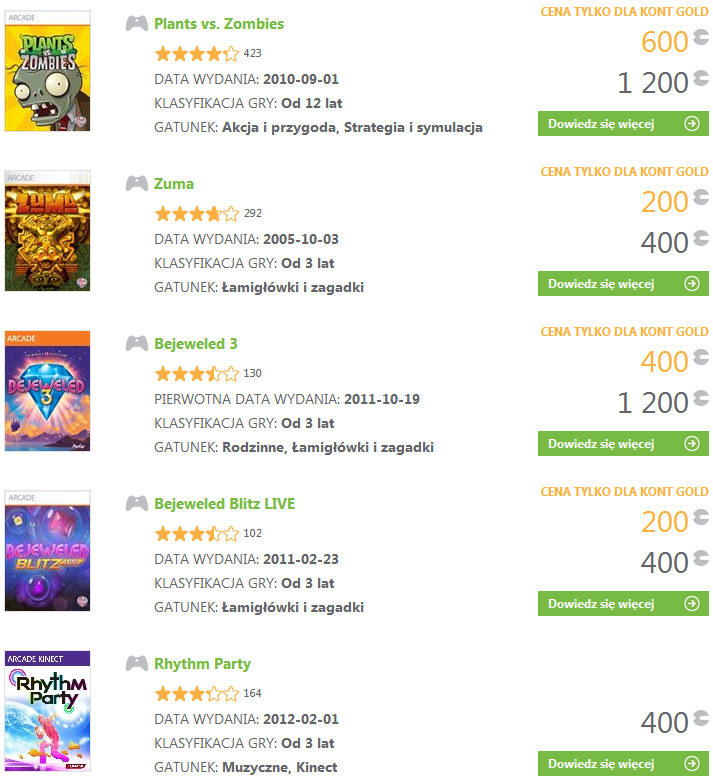Click the star rating under Rhythm Party
This screenshot has width=713, height=782.
click(x=197, y=693)
